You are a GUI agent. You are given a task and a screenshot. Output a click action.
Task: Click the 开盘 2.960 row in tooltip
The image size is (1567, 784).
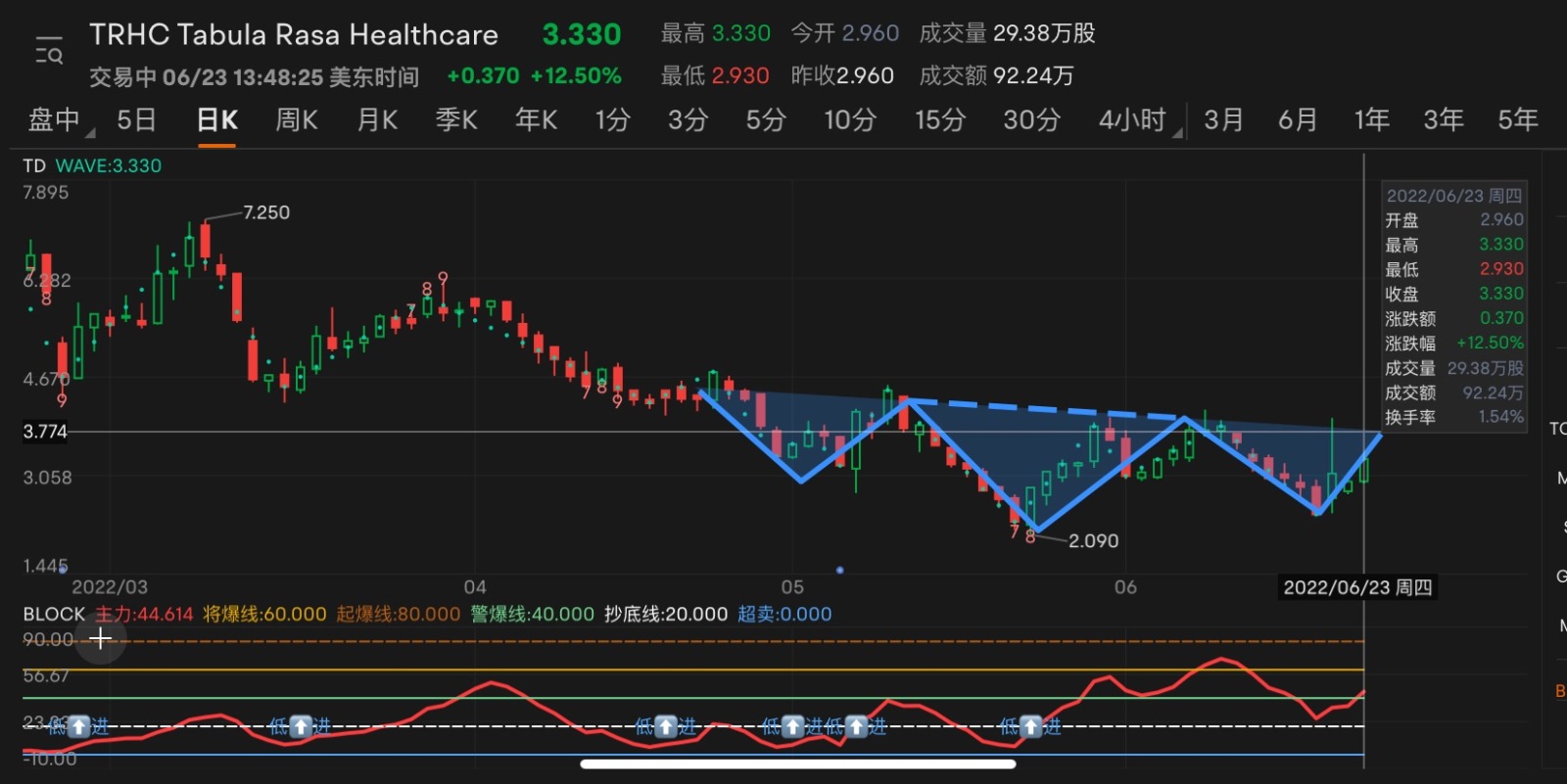pos(1454,220)
